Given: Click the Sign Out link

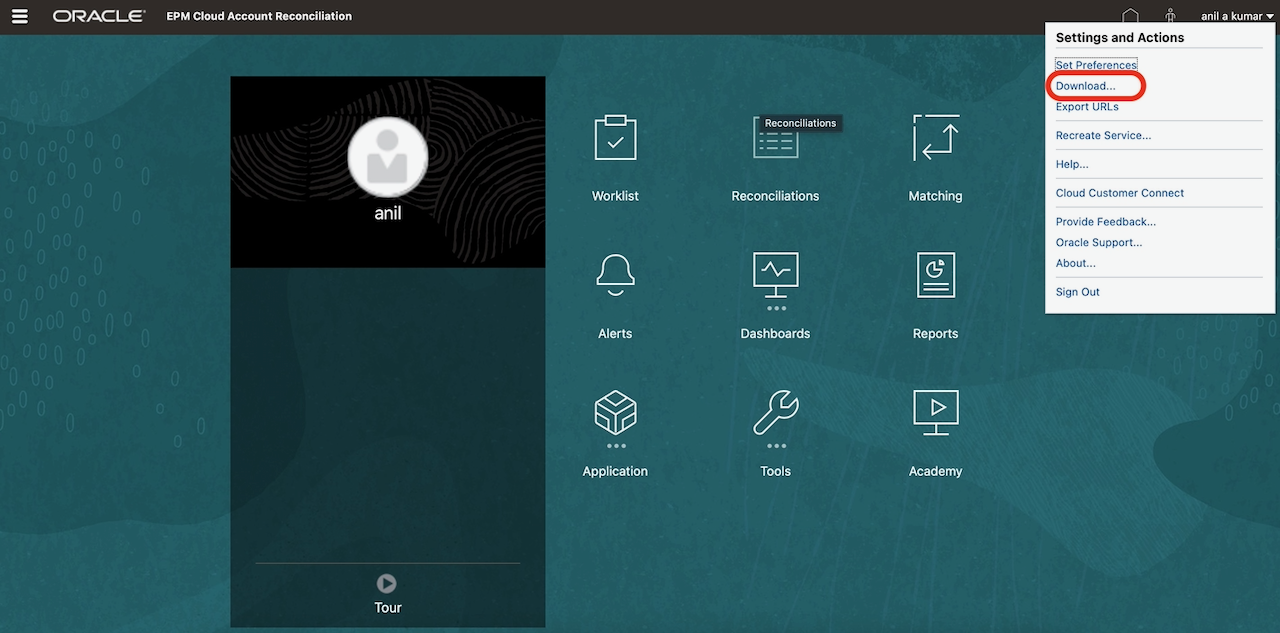Looking at the screenshot, I should [1077, 292].
